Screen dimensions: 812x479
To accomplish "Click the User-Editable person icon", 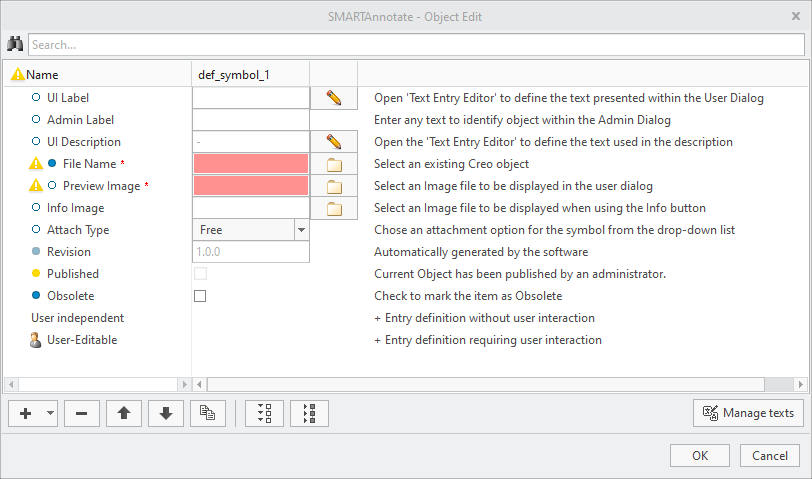I will 35,340.
